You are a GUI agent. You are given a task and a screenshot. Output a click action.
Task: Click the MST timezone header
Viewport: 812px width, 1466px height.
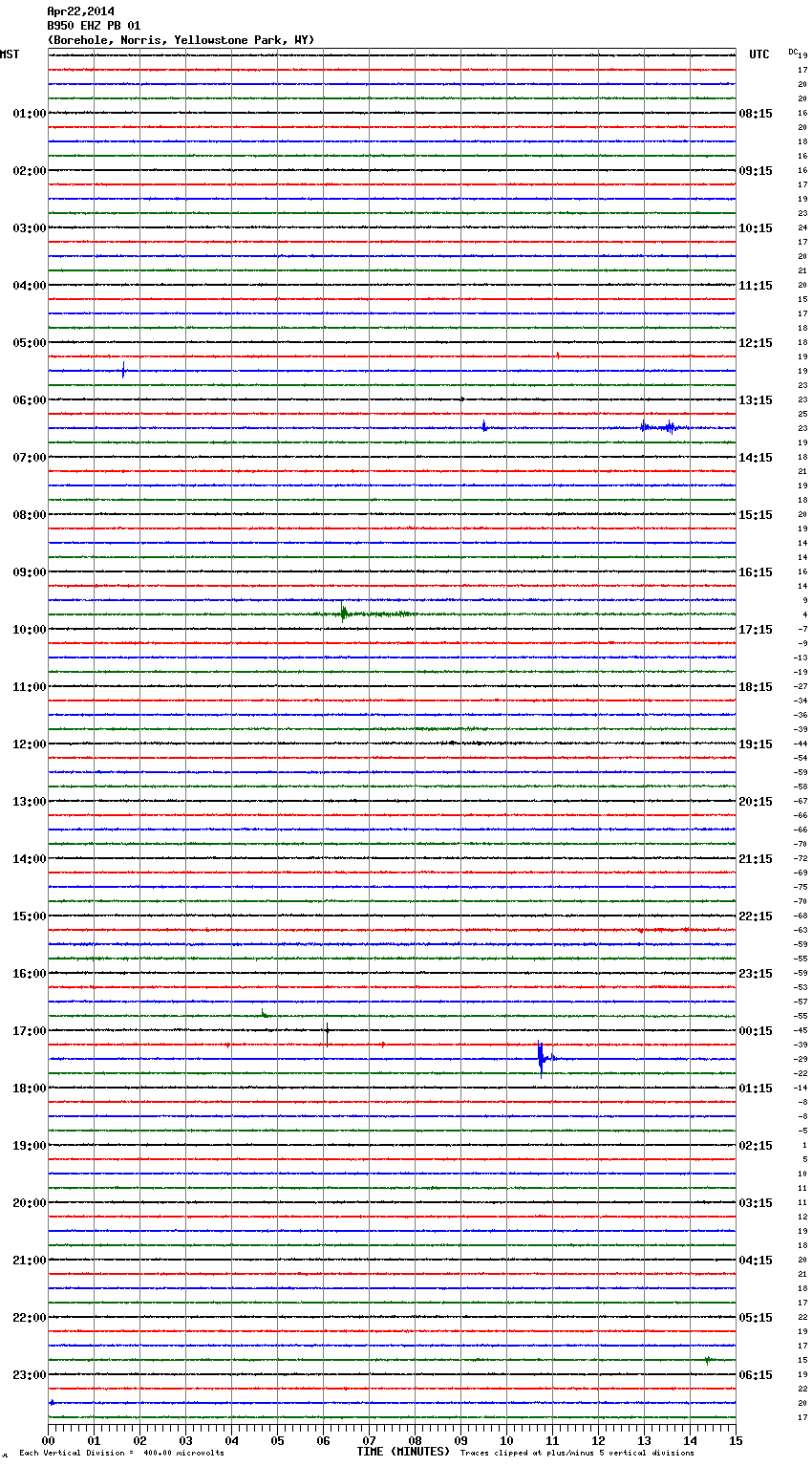click(10, 54)
